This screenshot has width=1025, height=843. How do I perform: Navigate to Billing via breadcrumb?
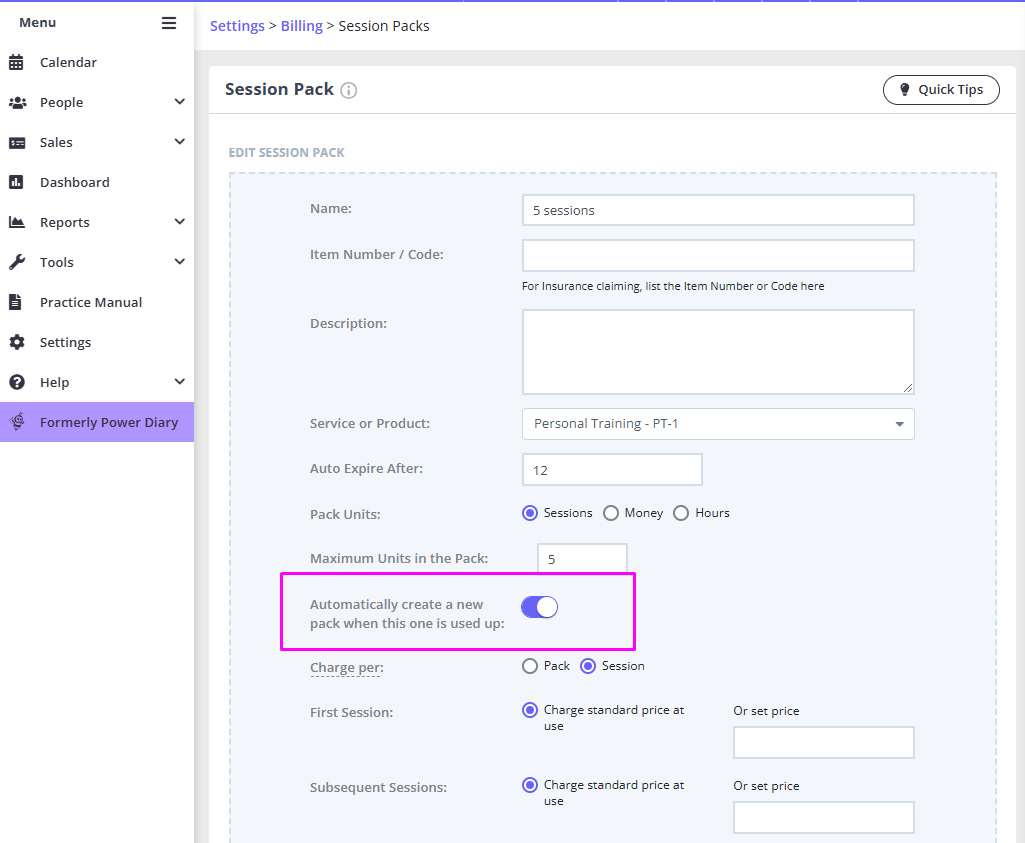[x=301, y=26]
